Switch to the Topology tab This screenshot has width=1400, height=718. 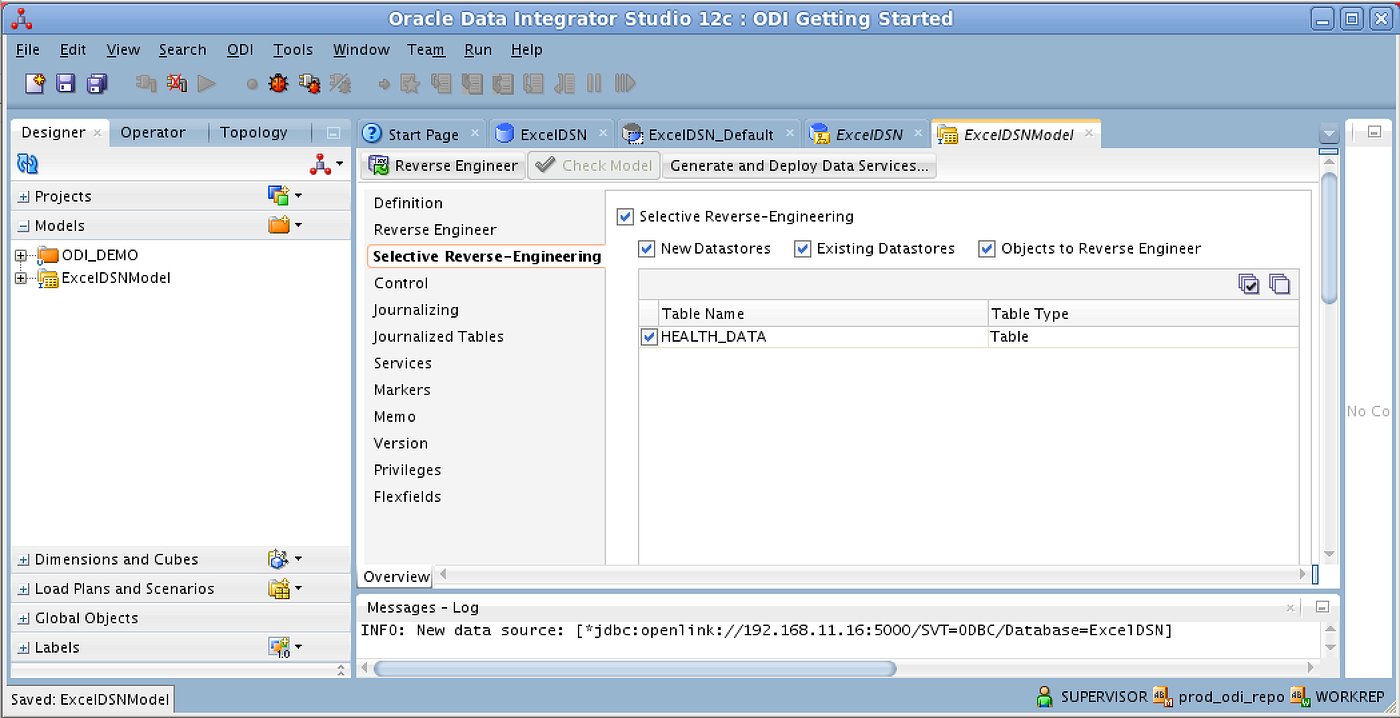pos(256,132)
